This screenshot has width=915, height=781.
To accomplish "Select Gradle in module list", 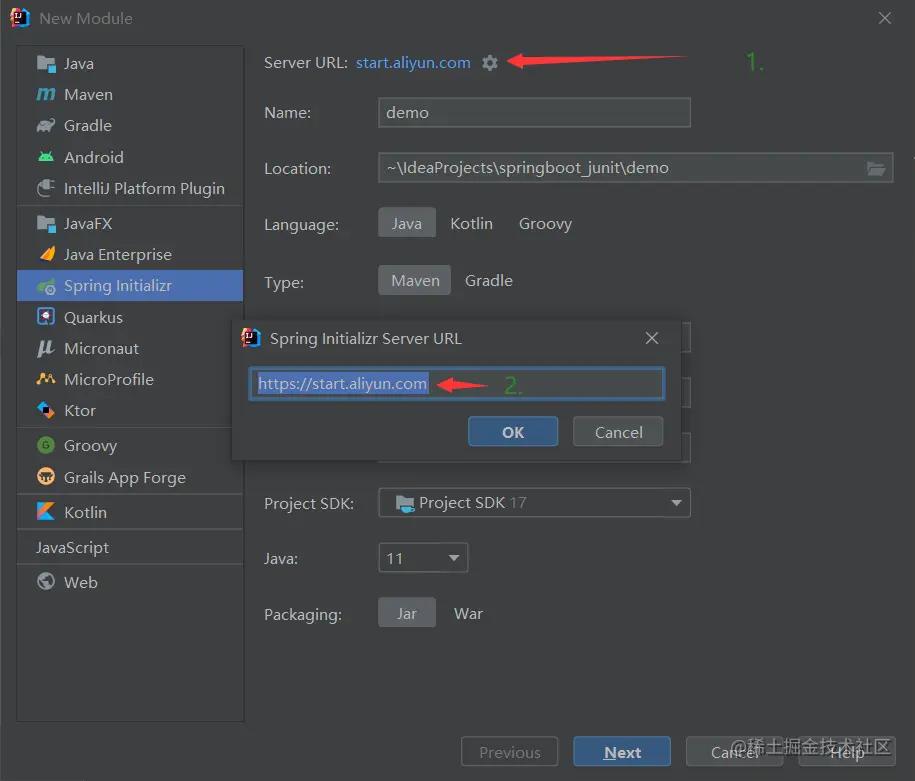I will coord(130,125).
